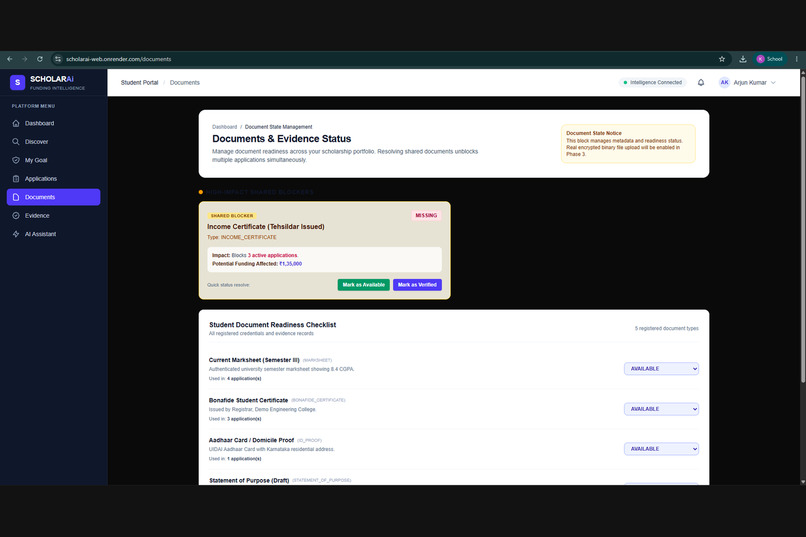Click the Applications clipboard icon
The height and width of the screenshot is (537, 806).
pyautogui.click(x=16, y=179)
